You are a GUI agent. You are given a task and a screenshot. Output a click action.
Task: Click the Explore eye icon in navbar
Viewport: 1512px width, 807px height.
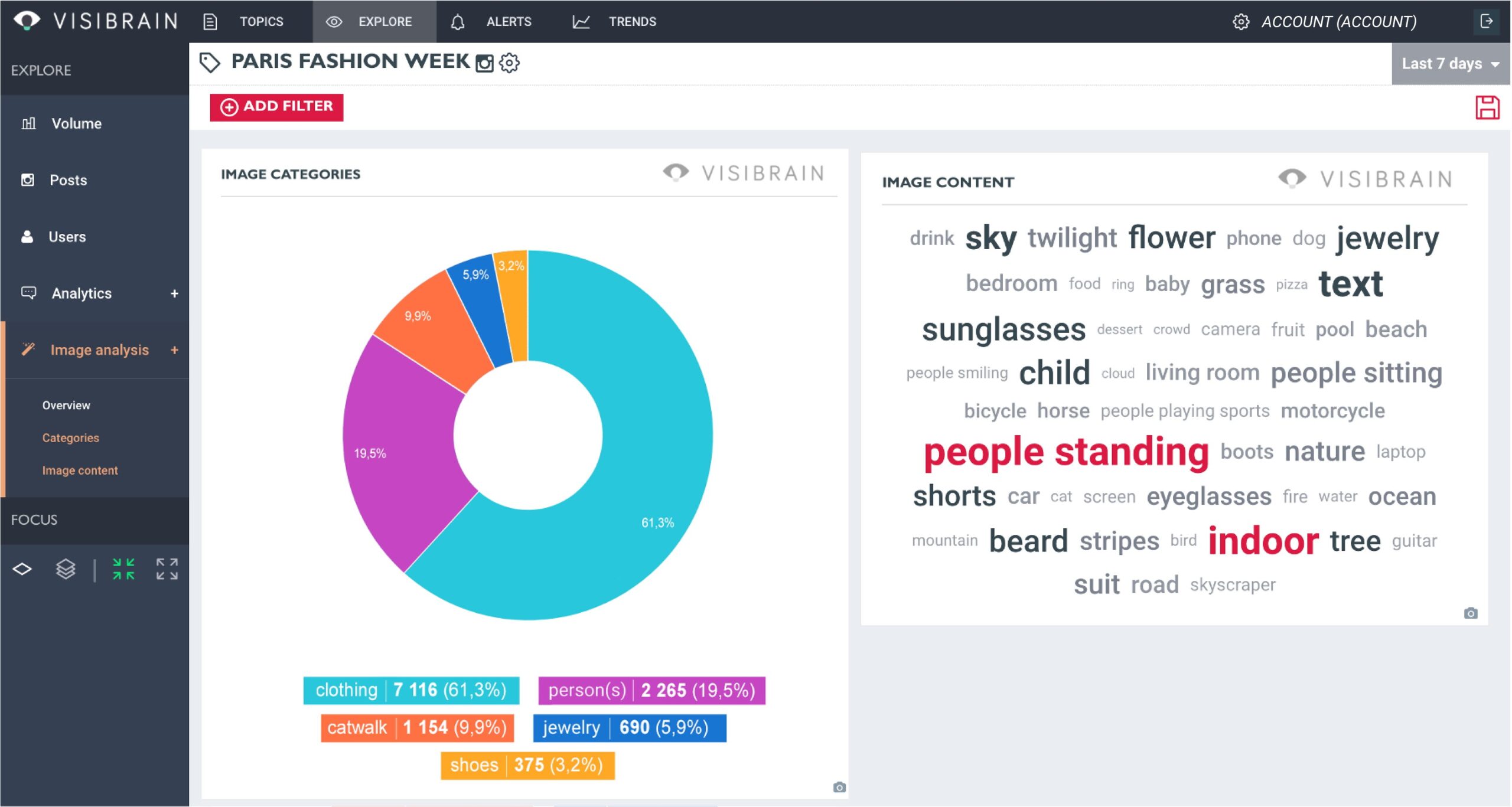[x=334, y=22]
